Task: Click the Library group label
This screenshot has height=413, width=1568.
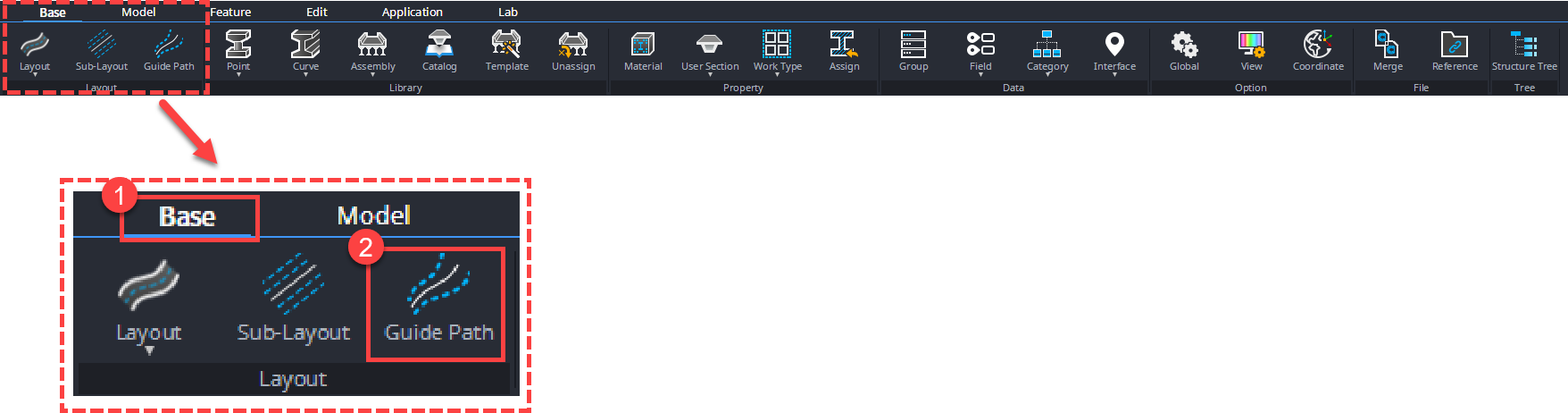Action: coord(405,88)
